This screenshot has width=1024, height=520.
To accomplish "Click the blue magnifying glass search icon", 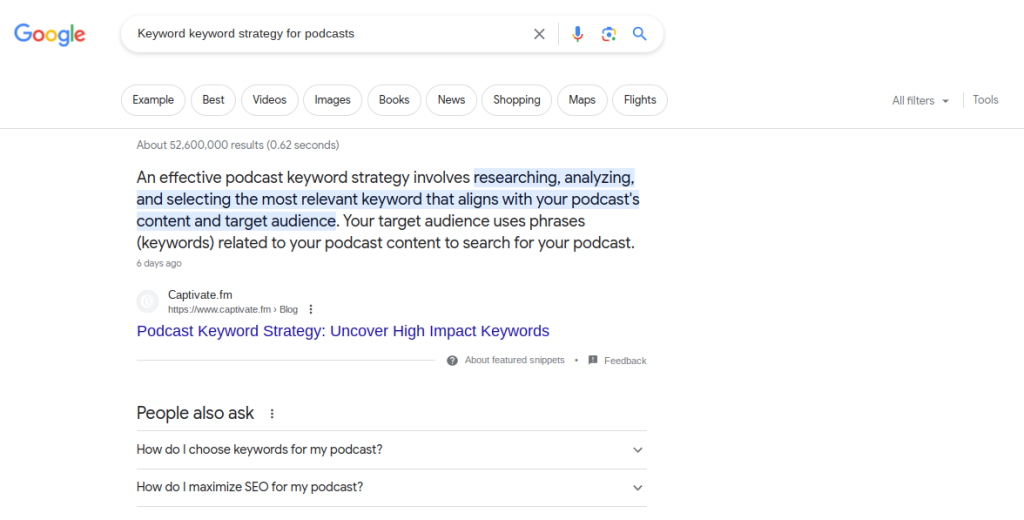I will (x=639, y=34).
